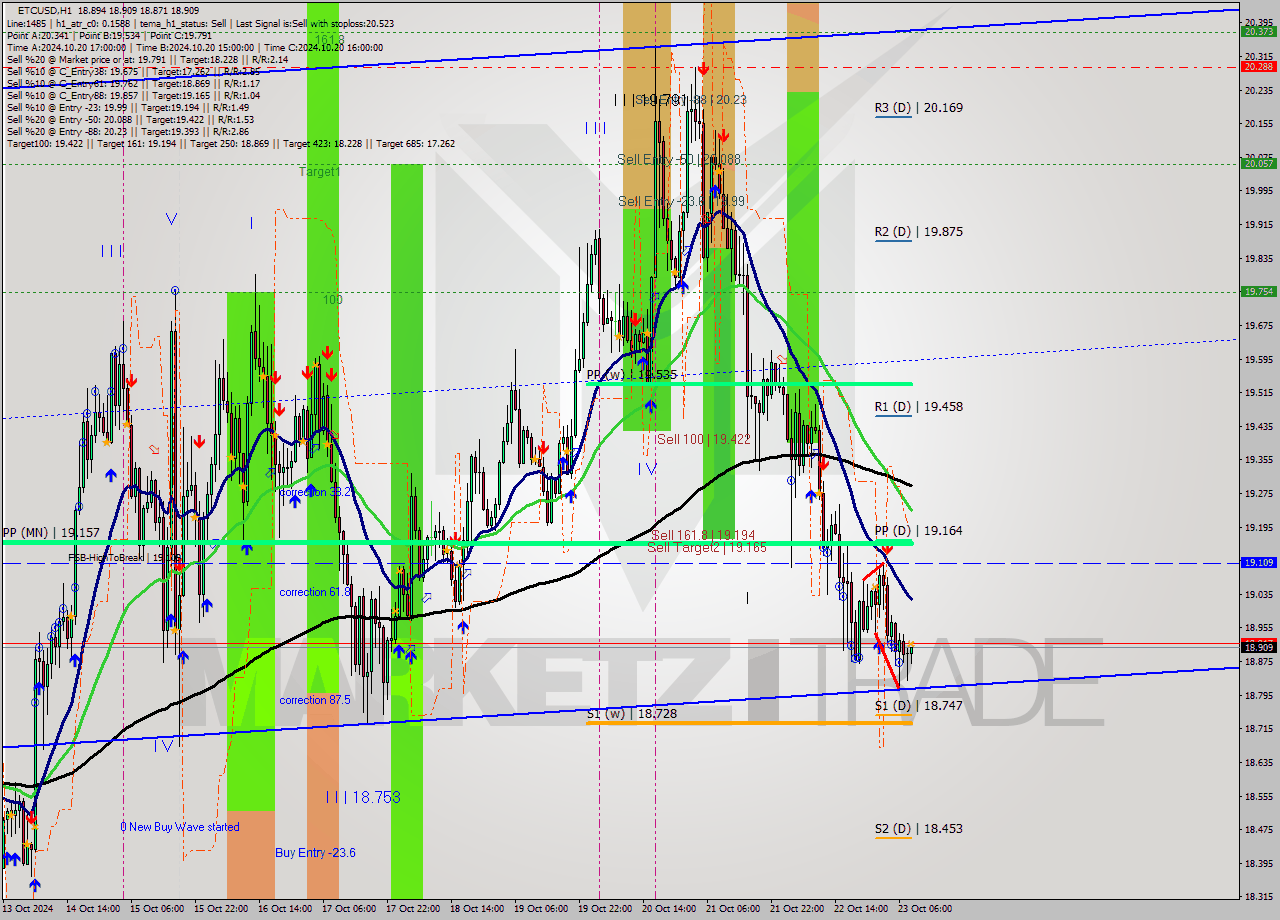Viewport: 1280px width, 920px height.
Task: Select the Sell Target2 | 19.165 label
Action: [x=707, y=547]
